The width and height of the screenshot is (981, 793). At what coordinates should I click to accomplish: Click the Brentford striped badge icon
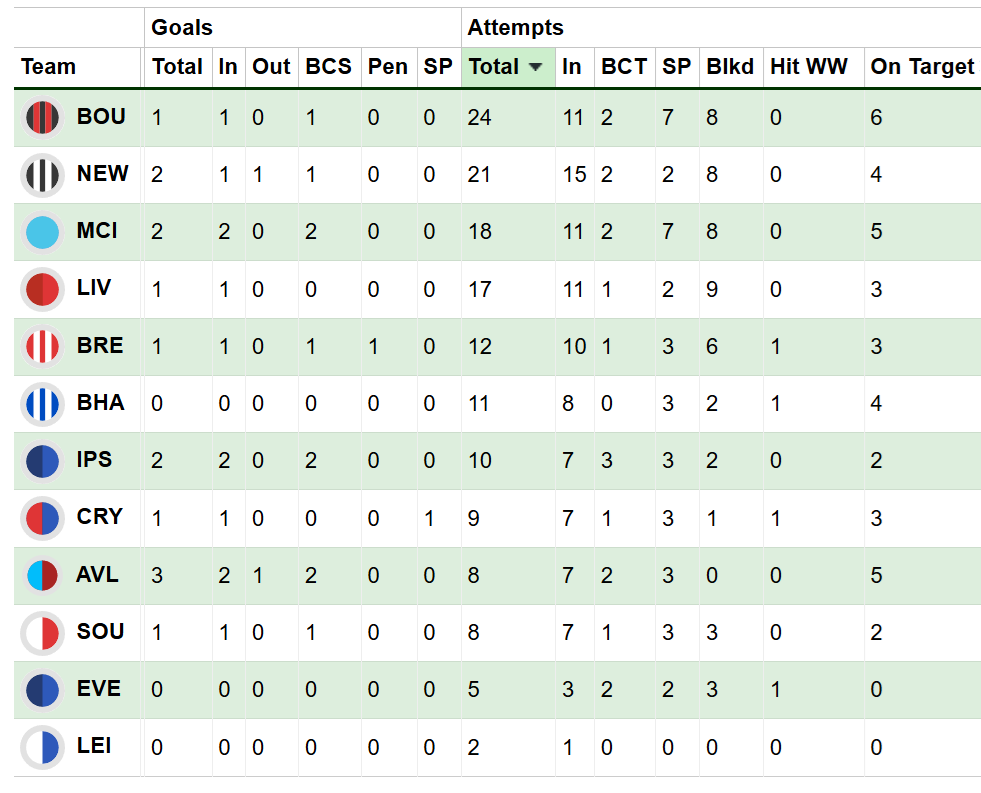point(42,347)
